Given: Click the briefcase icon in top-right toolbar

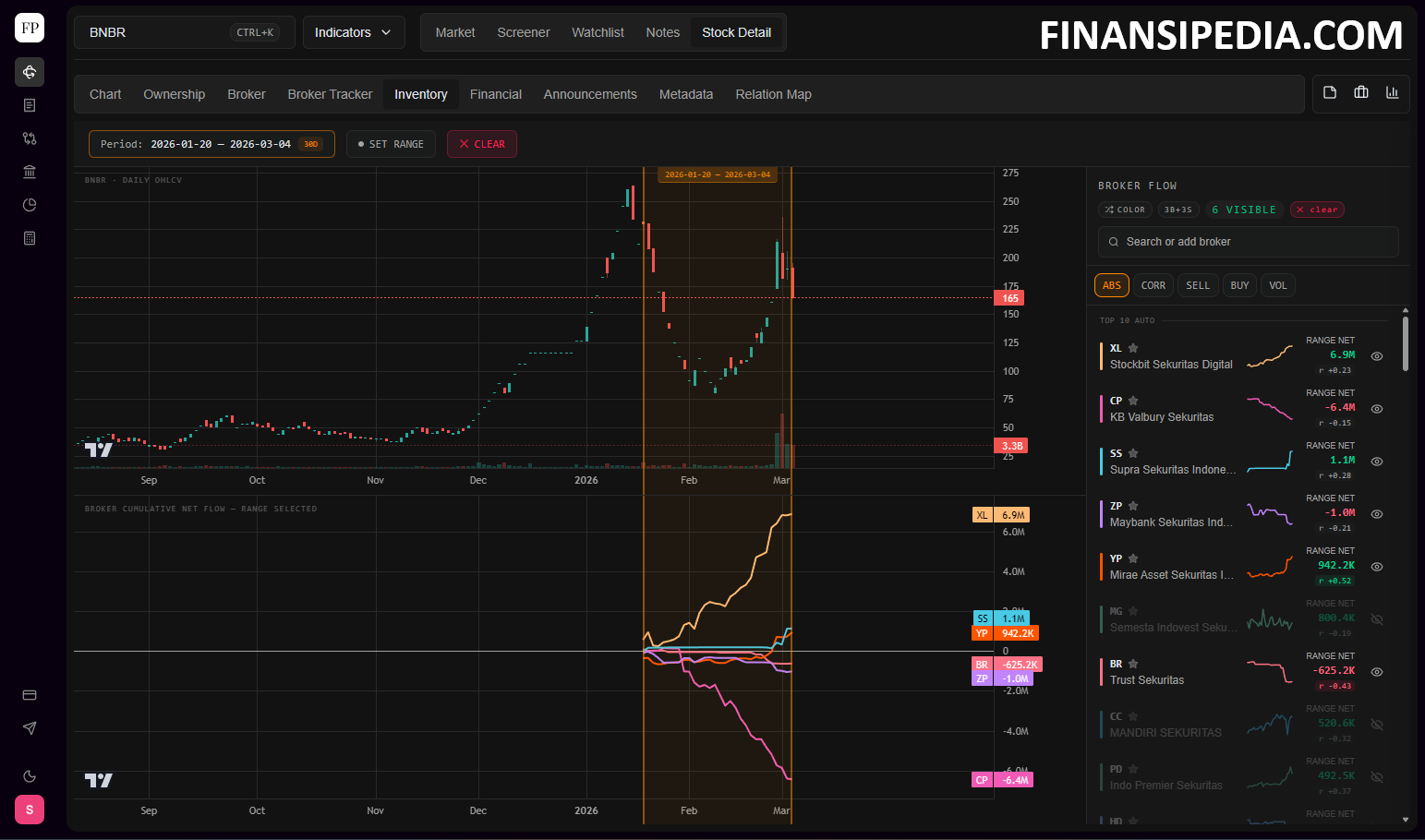Looking at the screenshot, I should [1360, 92].
